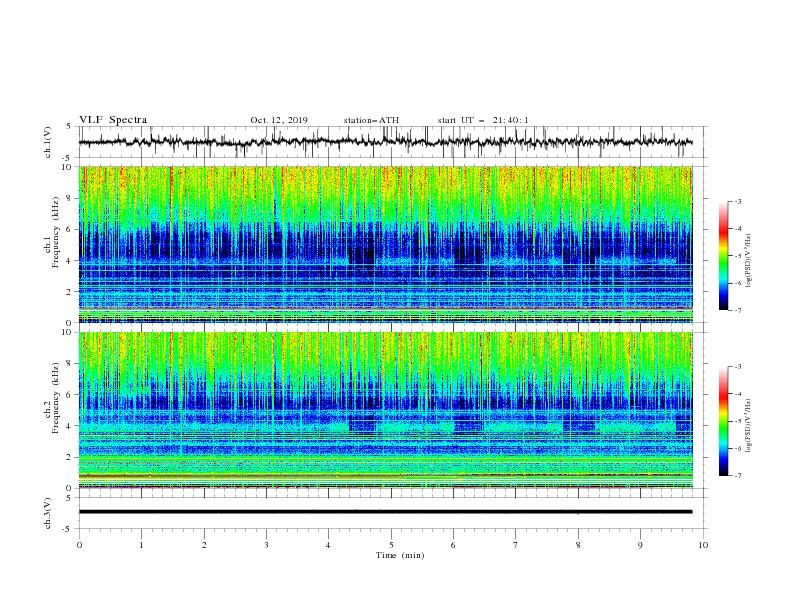Click time axis tick label '10'
792x612 pixels.
tap(703, 545)
